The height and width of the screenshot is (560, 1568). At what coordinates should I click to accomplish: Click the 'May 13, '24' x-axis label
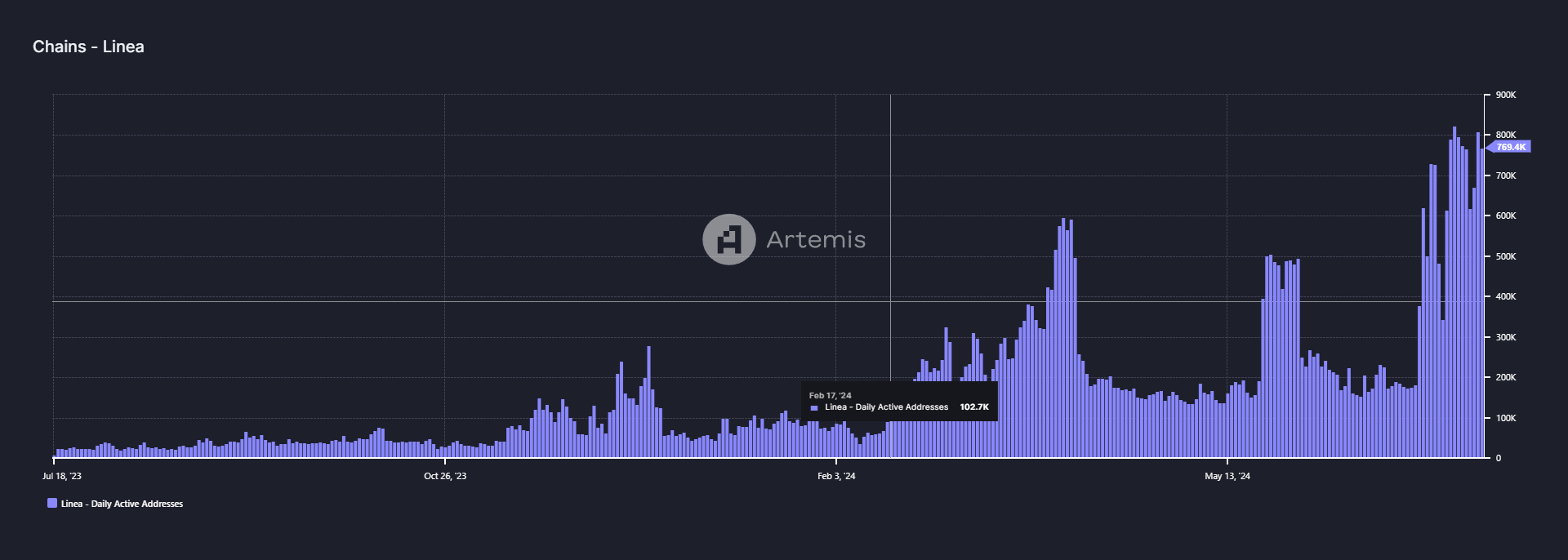(x=1227, y=476)
